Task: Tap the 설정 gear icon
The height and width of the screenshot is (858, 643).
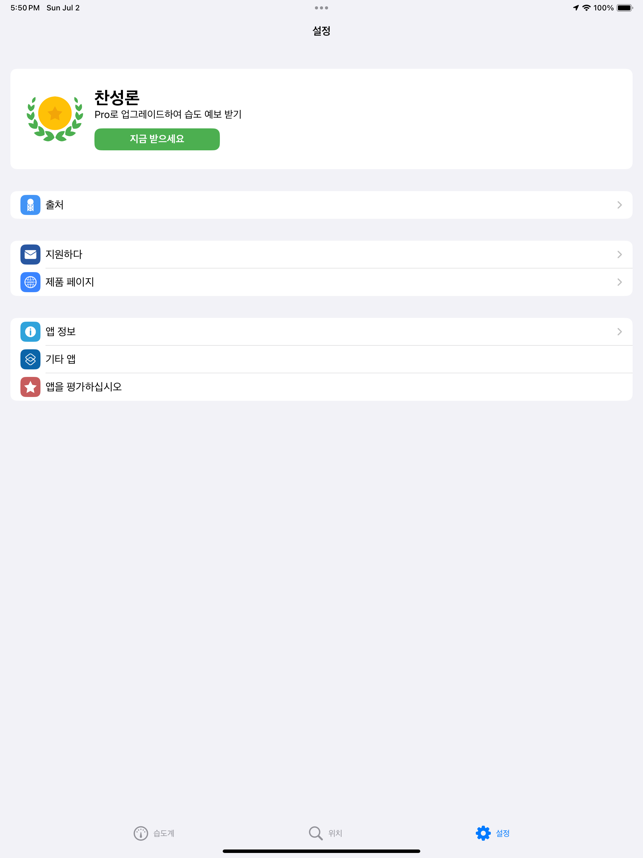Action: point(483,833)
